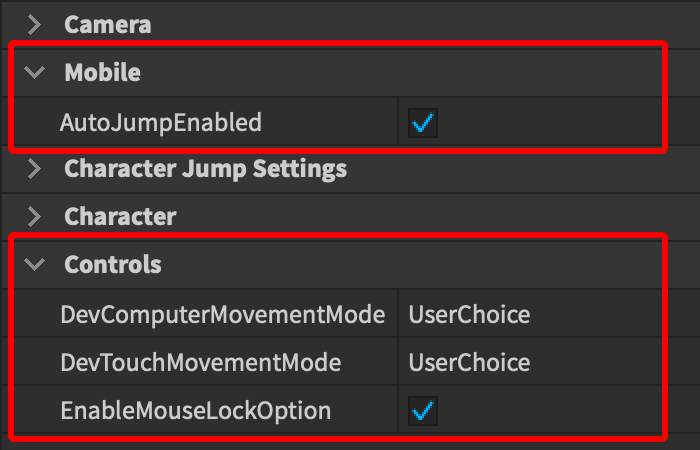
Task: Select the DevTouchMovementMode property name
Action: [x=200, y=362]
